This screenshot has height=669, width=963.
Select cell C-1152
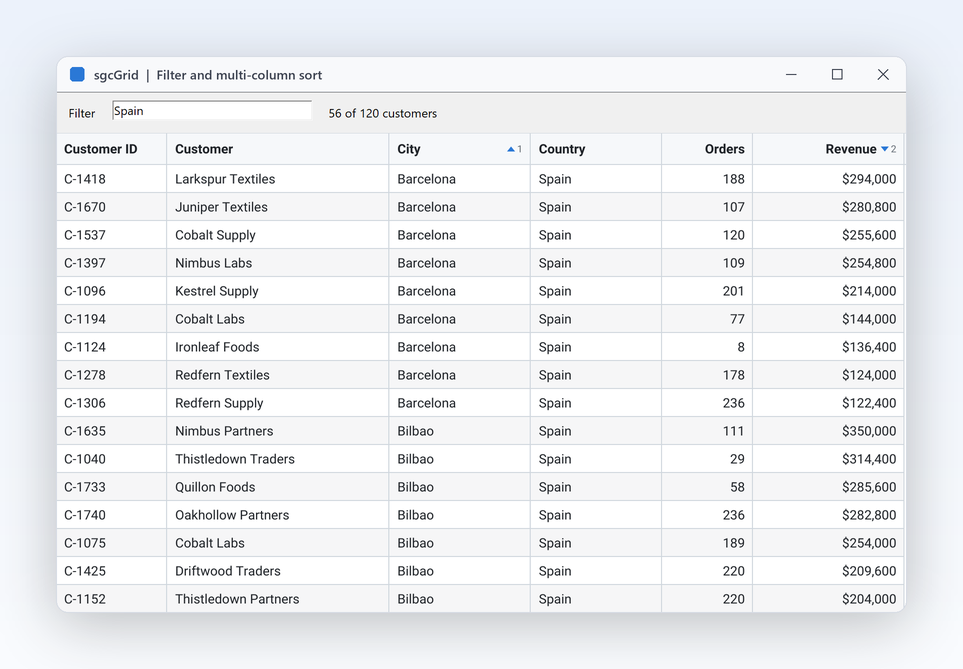[x=112, y=599]
